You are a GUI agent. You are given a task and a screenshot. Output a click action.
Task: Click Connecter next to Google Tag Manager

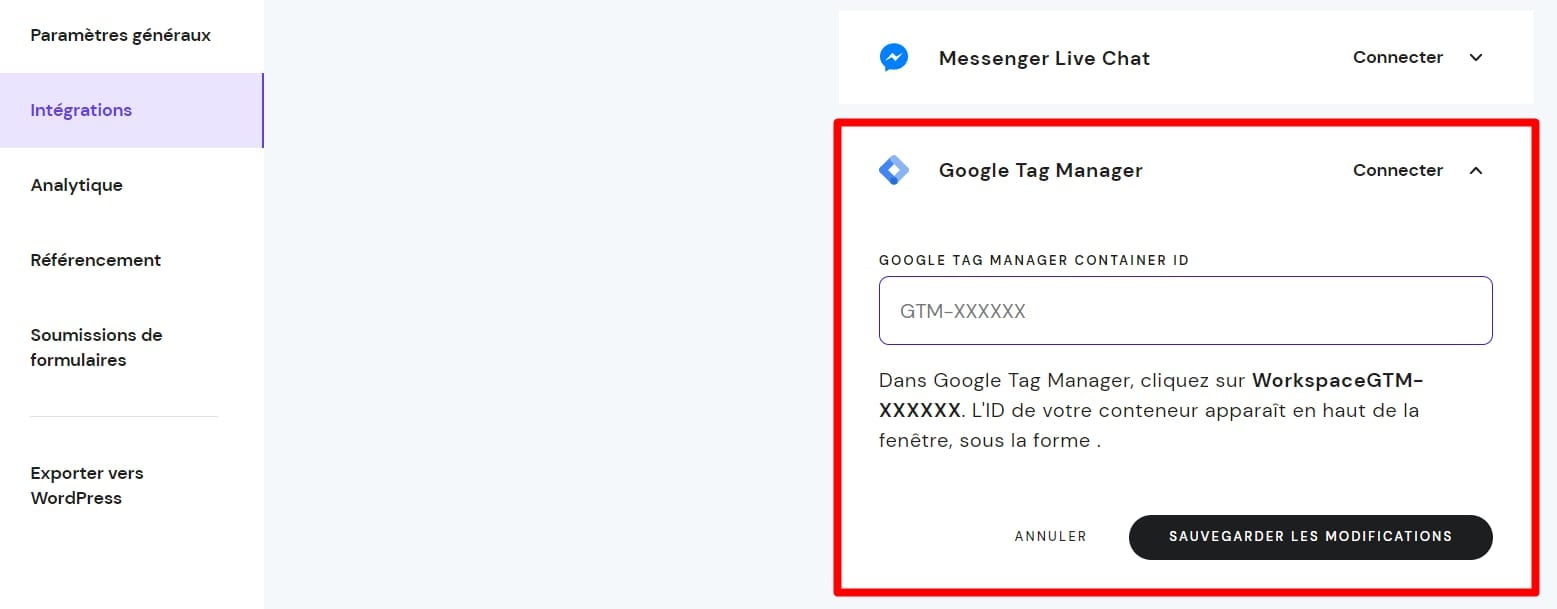click(x=1397, y=171)
